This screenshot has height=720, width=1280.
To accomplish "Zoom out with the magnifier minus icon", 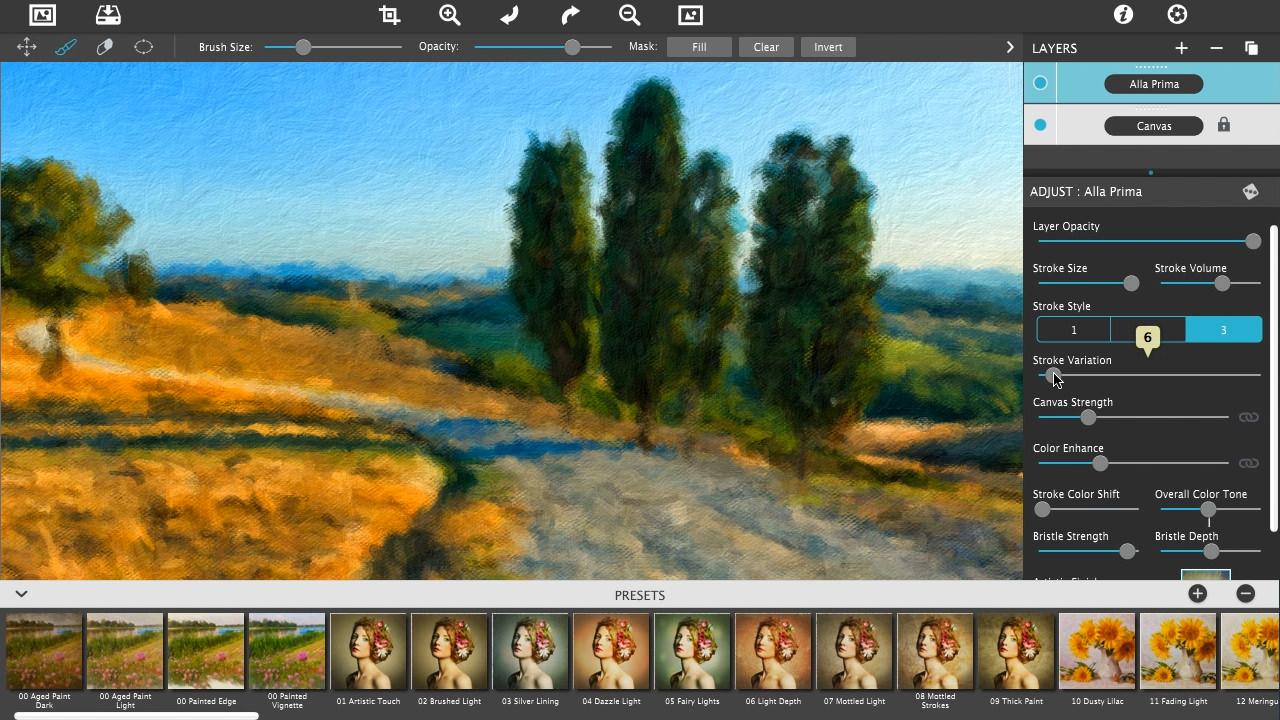I will pos(630,15).
